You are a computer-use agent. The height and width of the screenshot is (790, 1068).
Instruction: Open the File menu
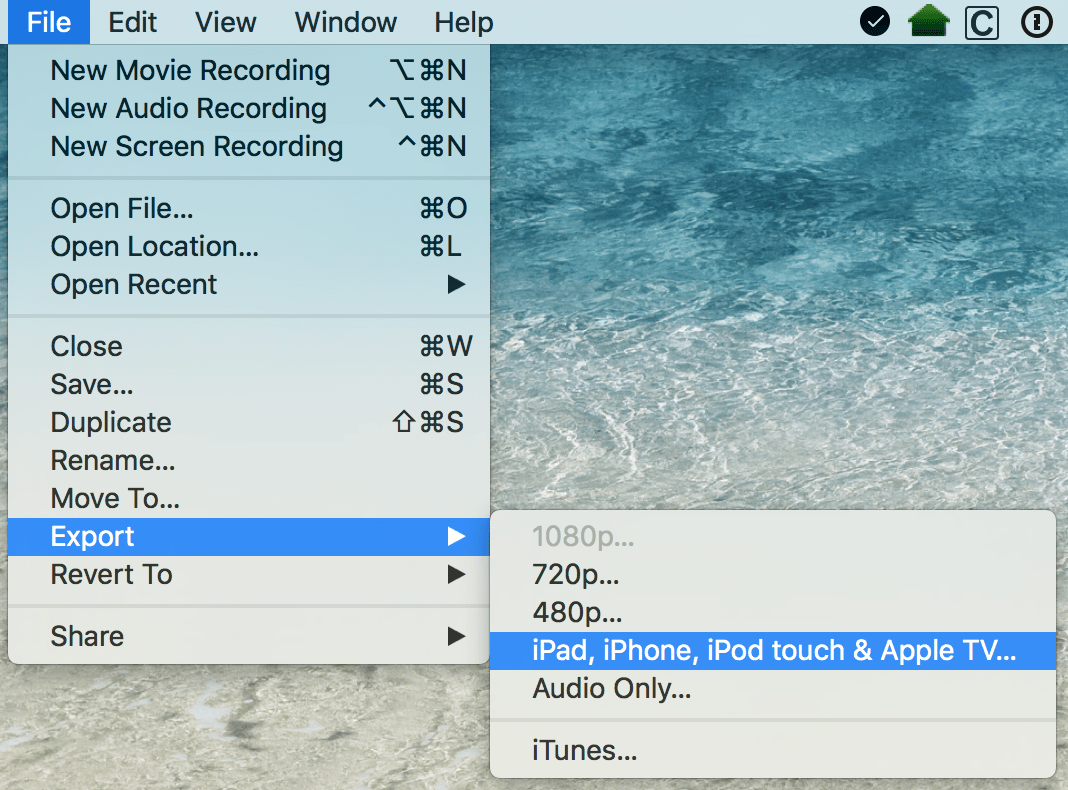(x=49, y=22)
